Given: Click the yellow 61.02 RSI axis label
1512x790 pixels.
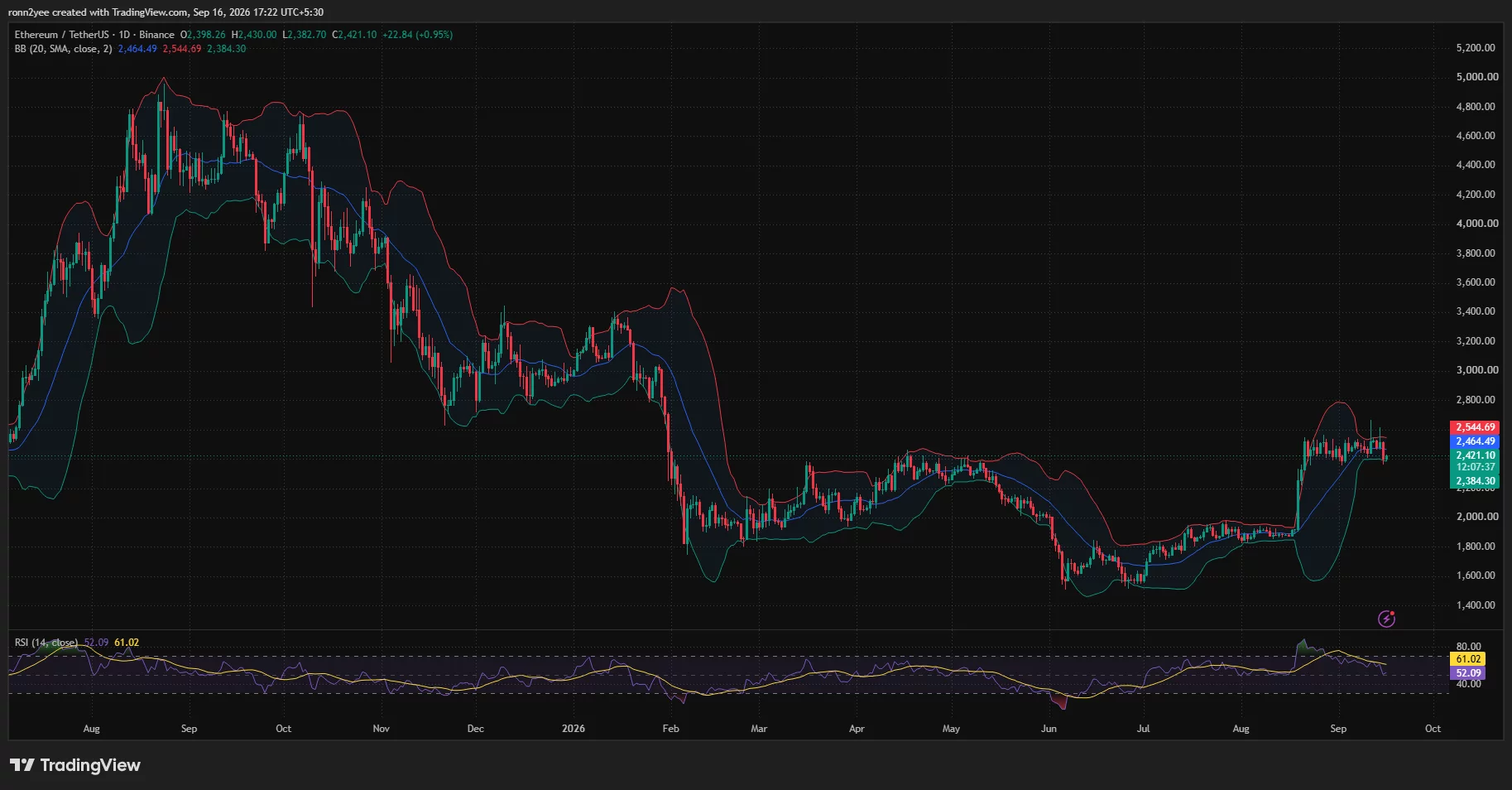Looking at the screenshot, I should 1468,659.
